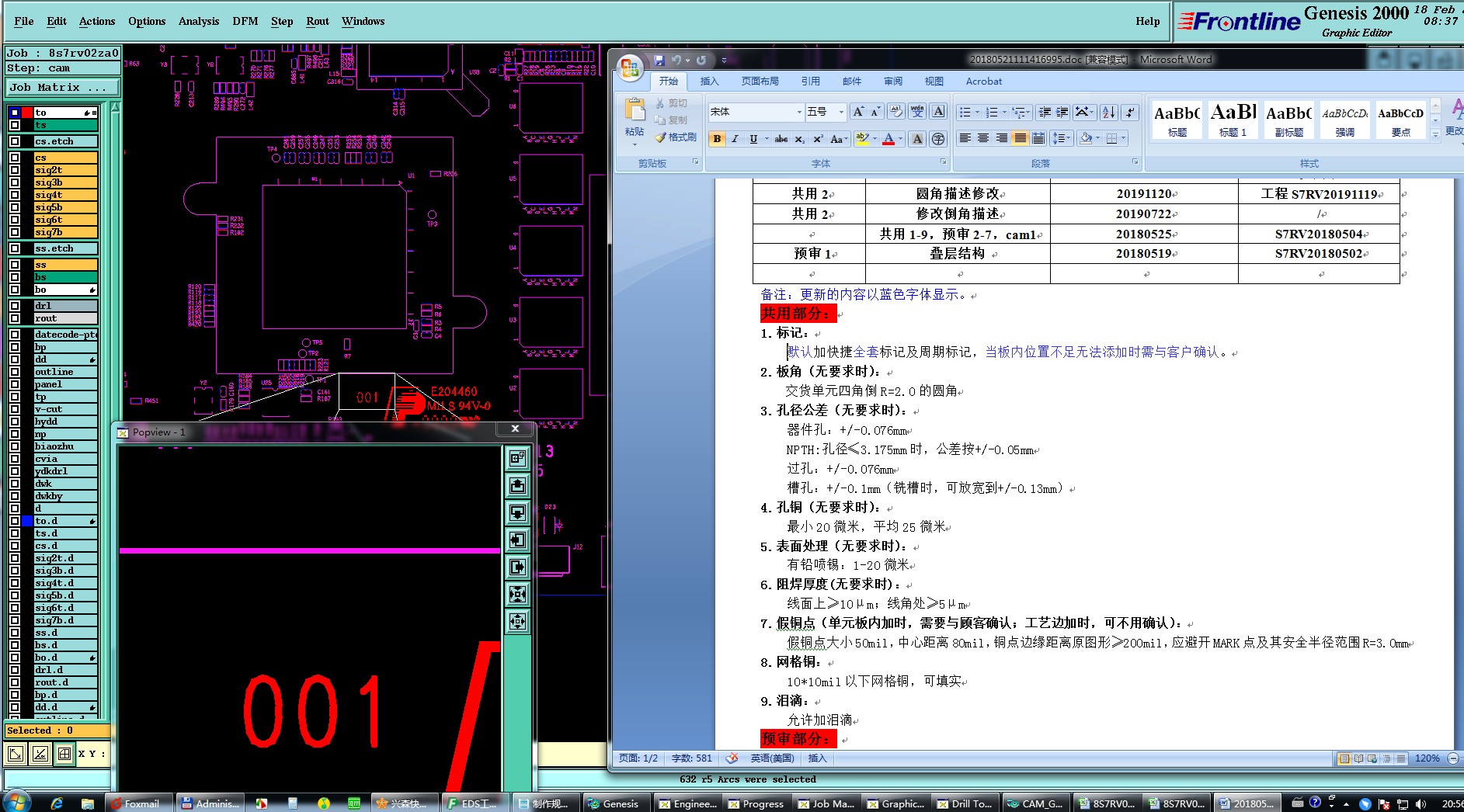Click the Popview zoom-out arrows icon

518,622
